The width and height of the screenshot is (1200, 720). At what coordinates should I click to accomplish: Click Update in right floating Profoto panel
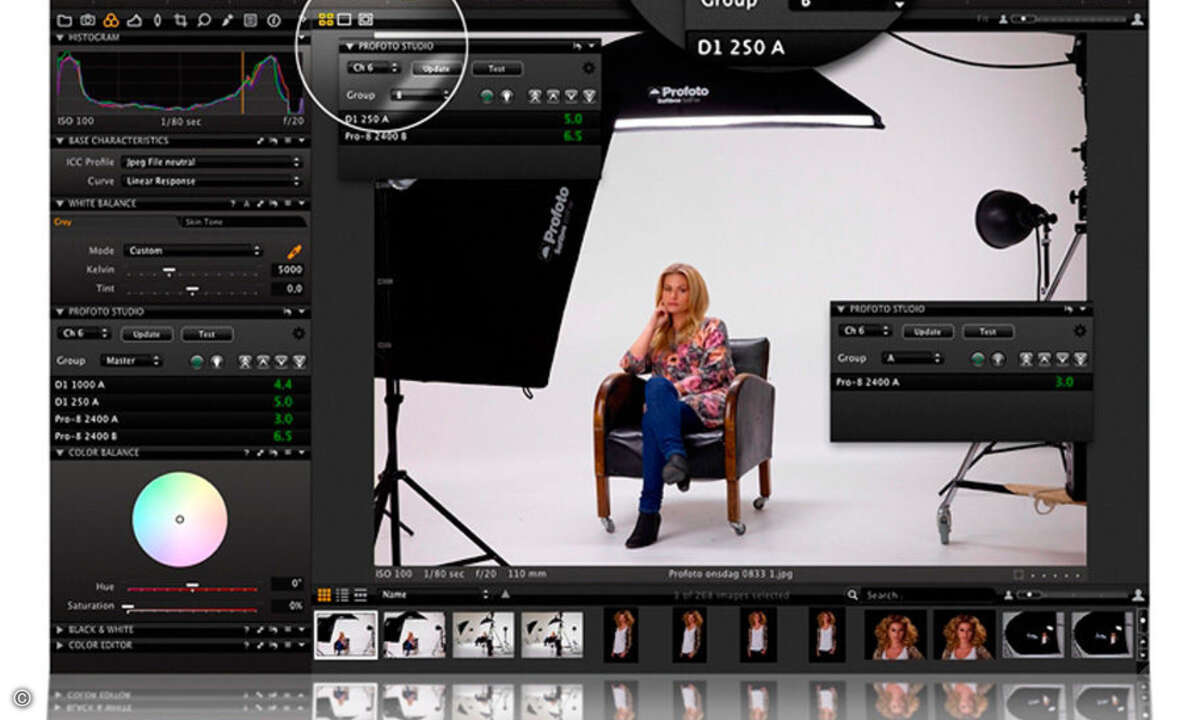tap(928, 331)
